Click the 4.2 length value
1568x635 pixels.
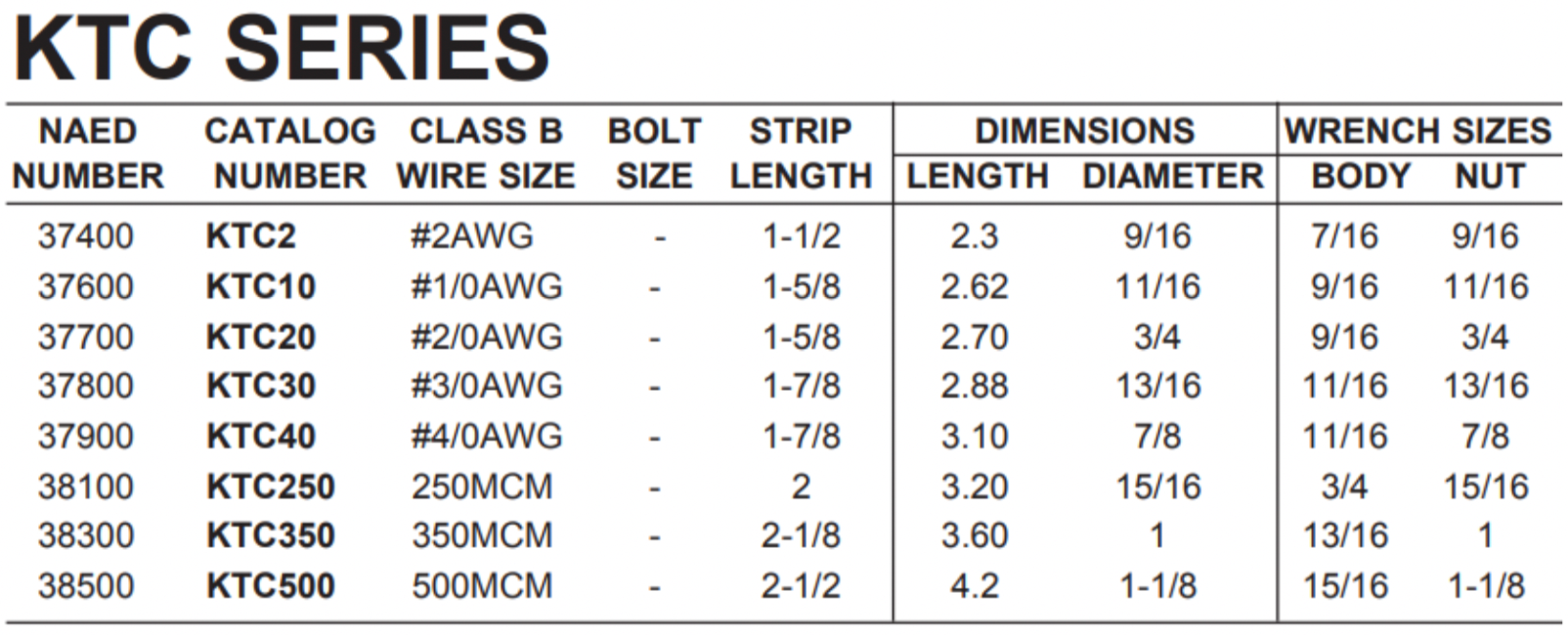pos(975,586)
